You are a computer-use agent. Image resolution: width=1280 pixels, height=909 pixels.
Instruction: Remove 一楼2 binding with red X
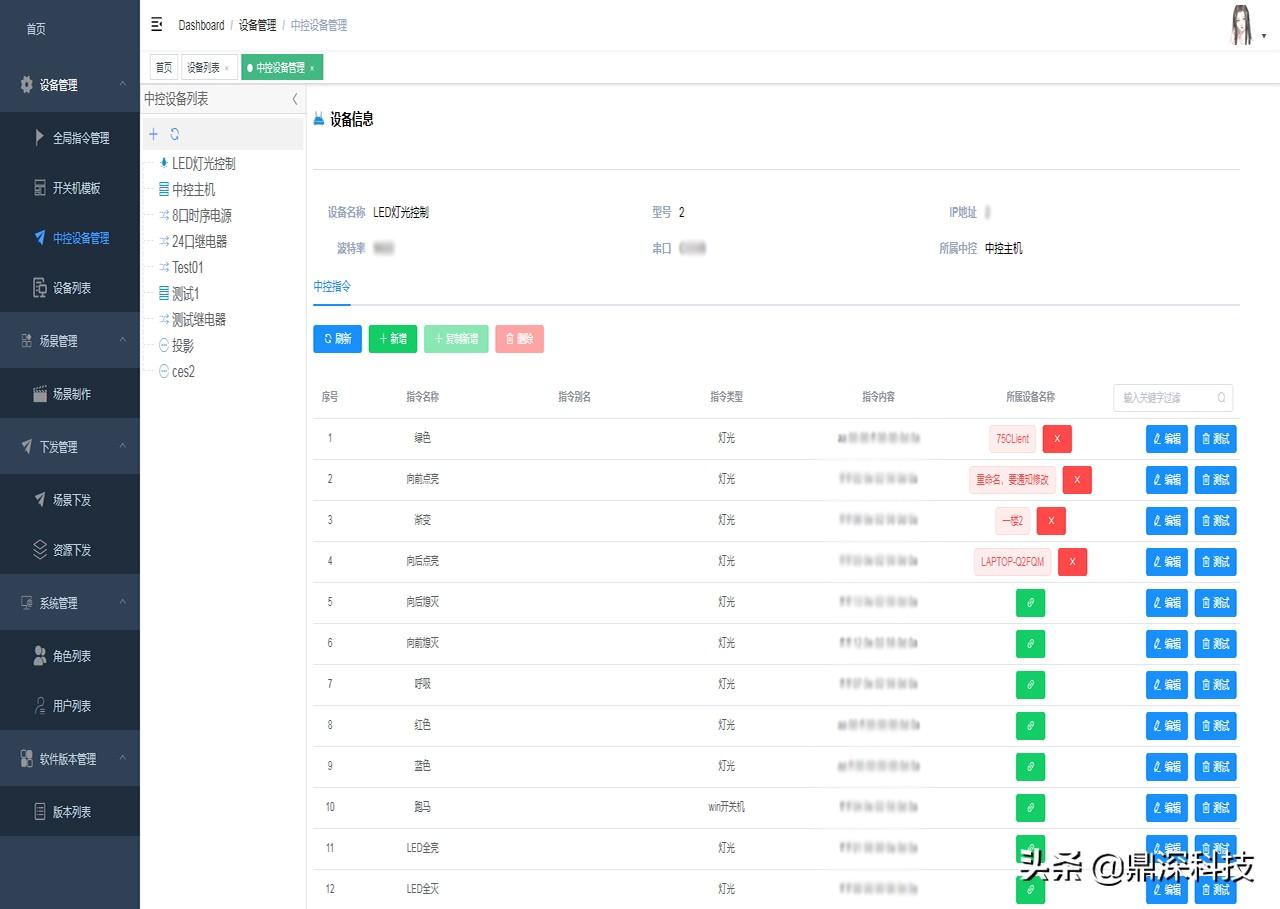[1051, 521]
